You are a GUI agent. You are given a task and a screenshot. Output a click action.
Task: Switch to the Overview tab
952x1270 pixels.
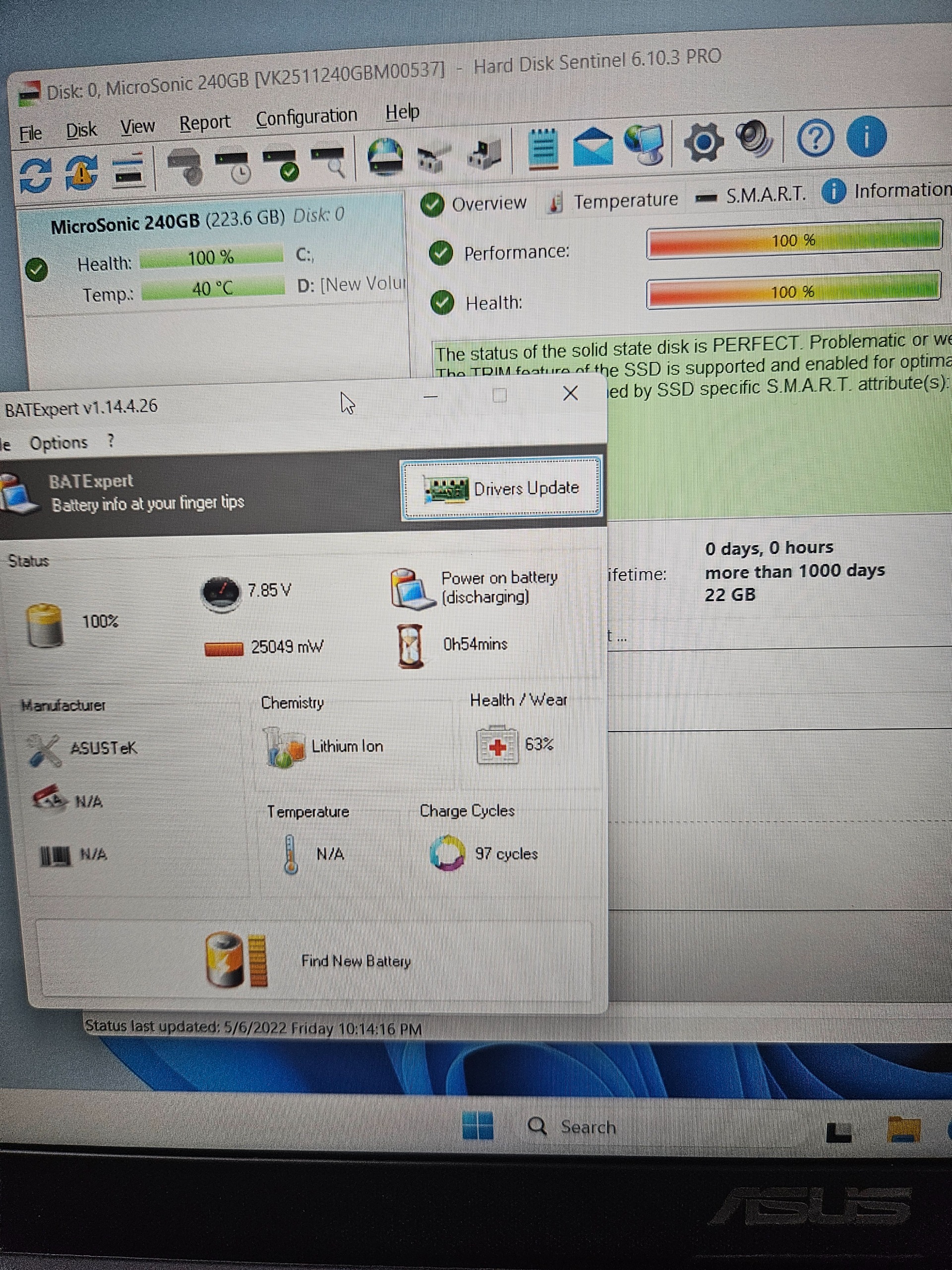(475, 203)
